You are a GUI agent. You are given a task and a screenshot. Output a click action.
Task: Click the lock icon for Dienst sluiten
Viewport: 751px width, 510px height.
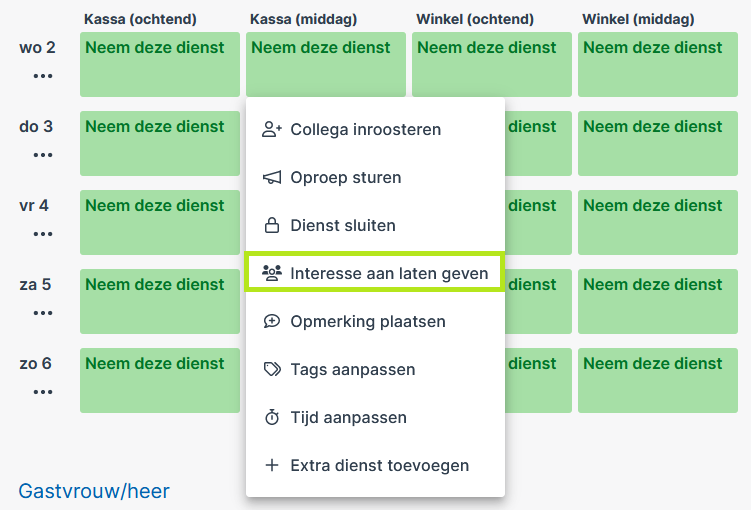pos(272,225)
